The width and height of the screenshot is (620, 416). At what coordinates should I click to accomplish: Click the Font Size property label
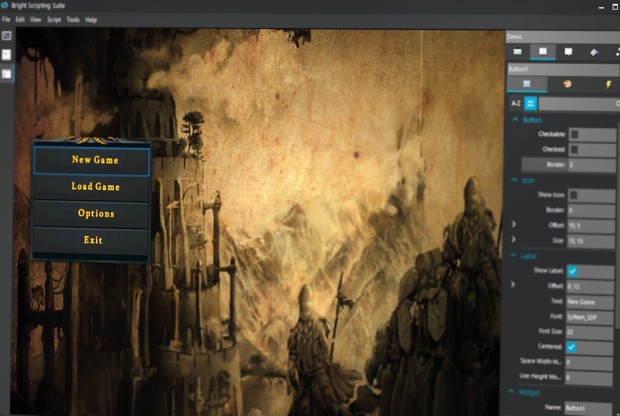tap(550, 331)
